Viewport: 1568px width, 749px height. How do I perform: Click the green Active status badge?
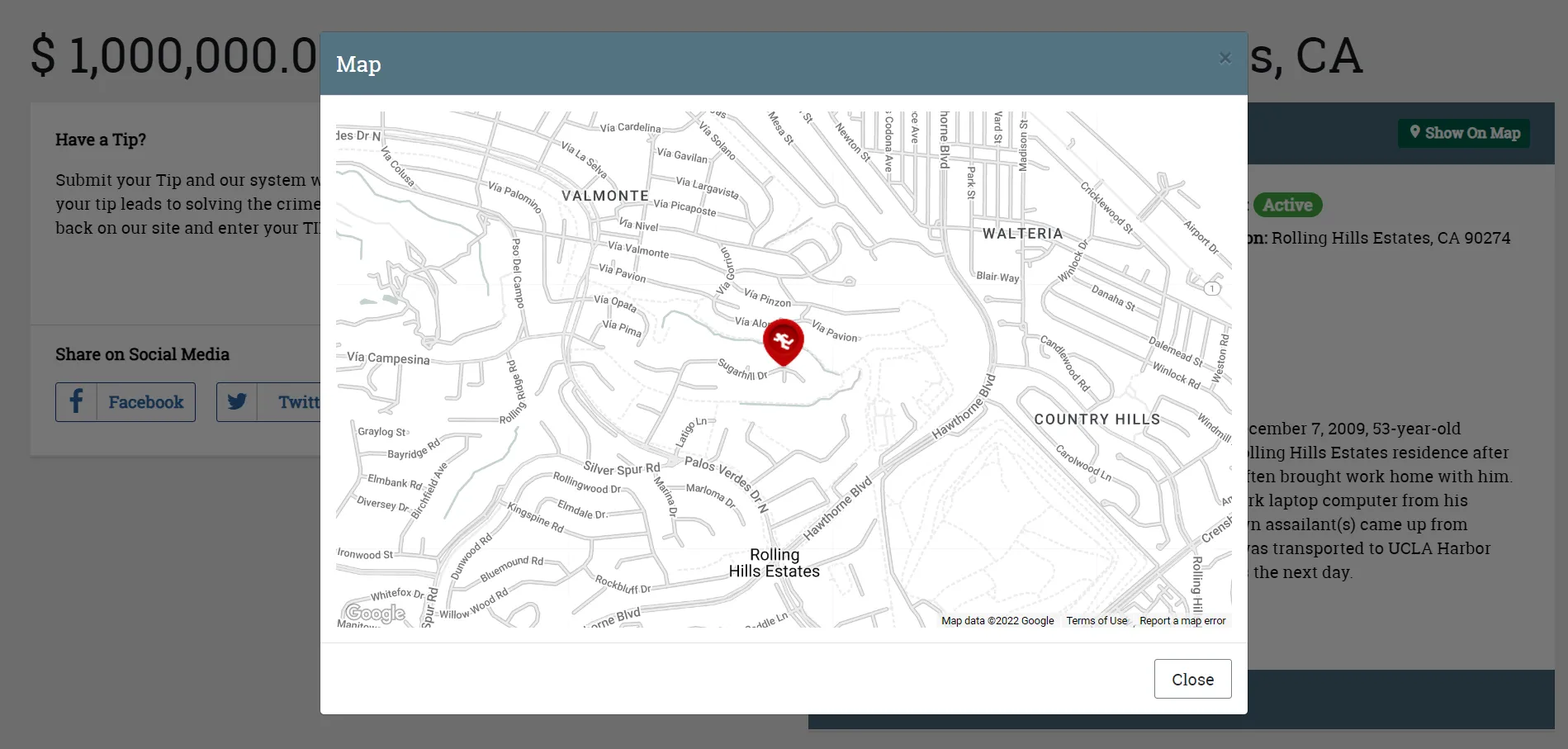coord(1286,205)
